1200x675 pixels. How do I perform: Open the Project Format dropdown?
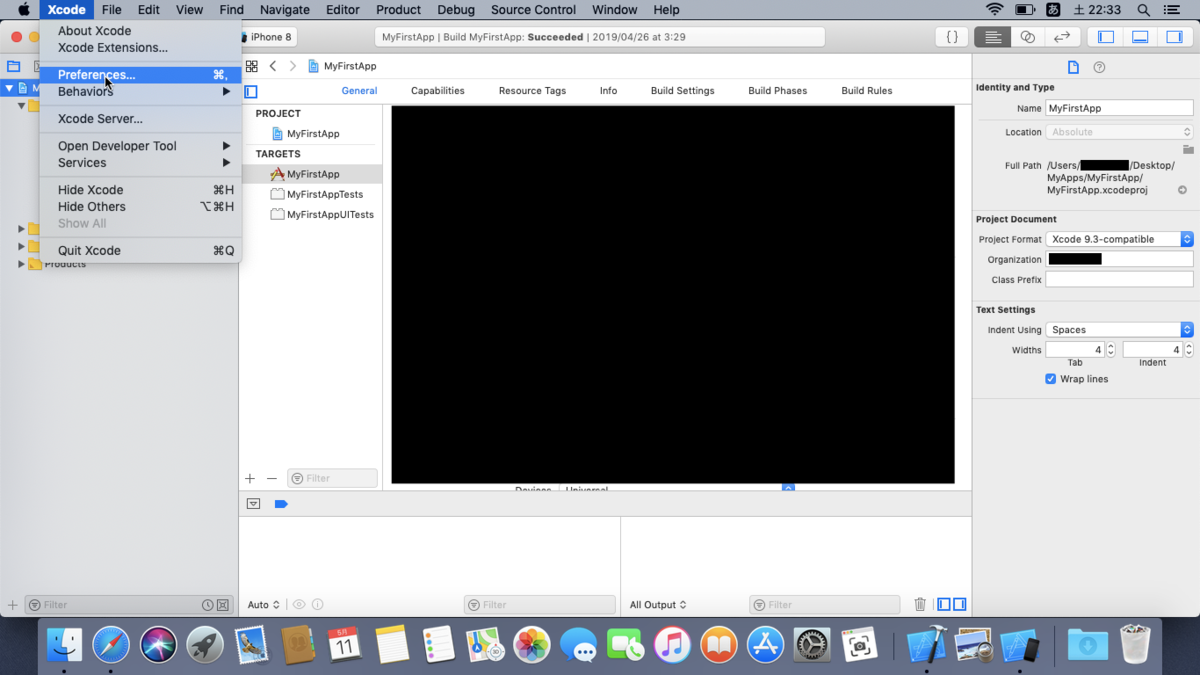coord(1119,239)
